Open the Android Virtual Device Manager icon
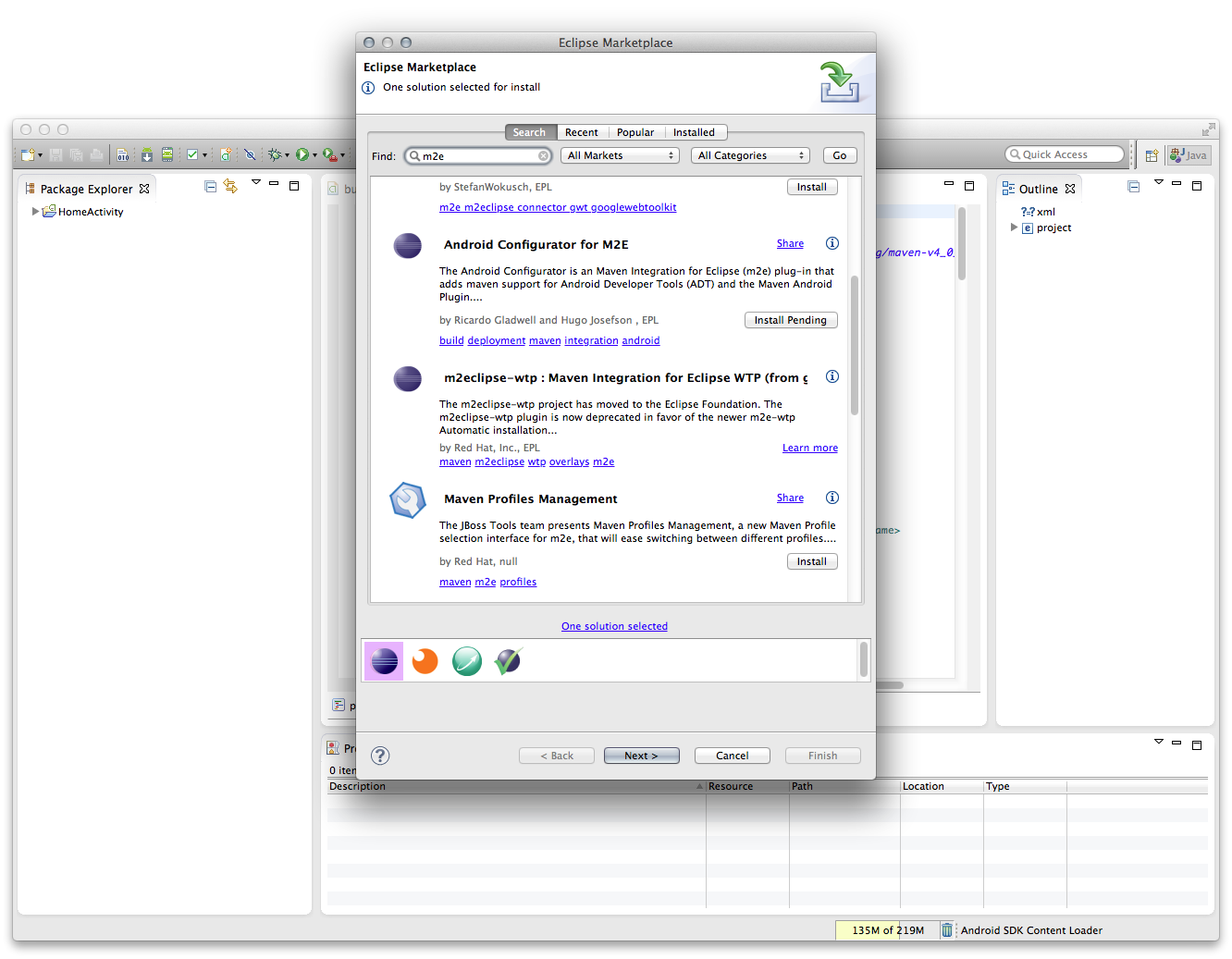1232x959 pixels. tap(167, 154)
